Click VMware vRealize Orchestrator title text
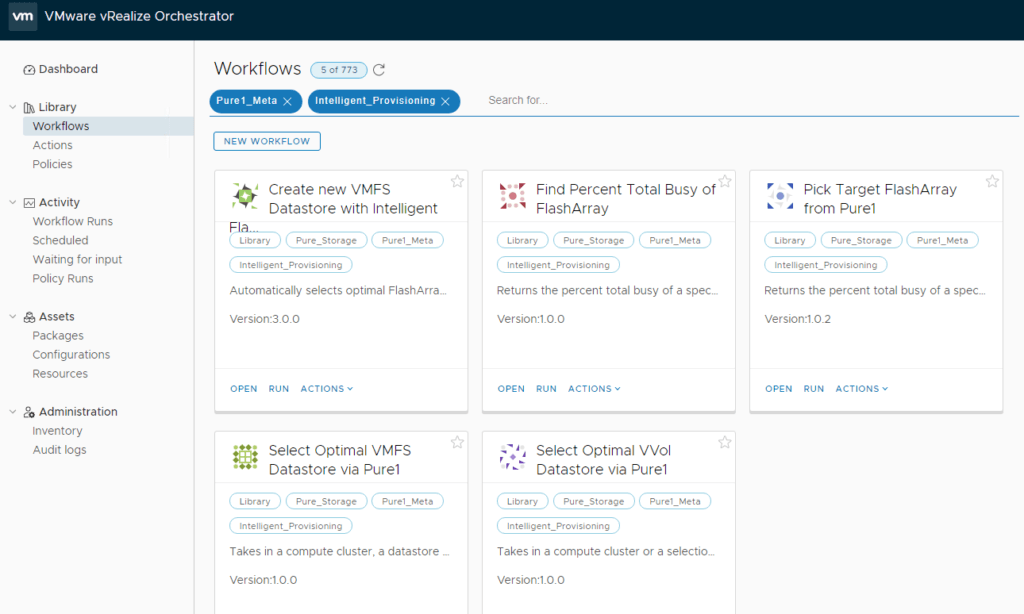 139,16
